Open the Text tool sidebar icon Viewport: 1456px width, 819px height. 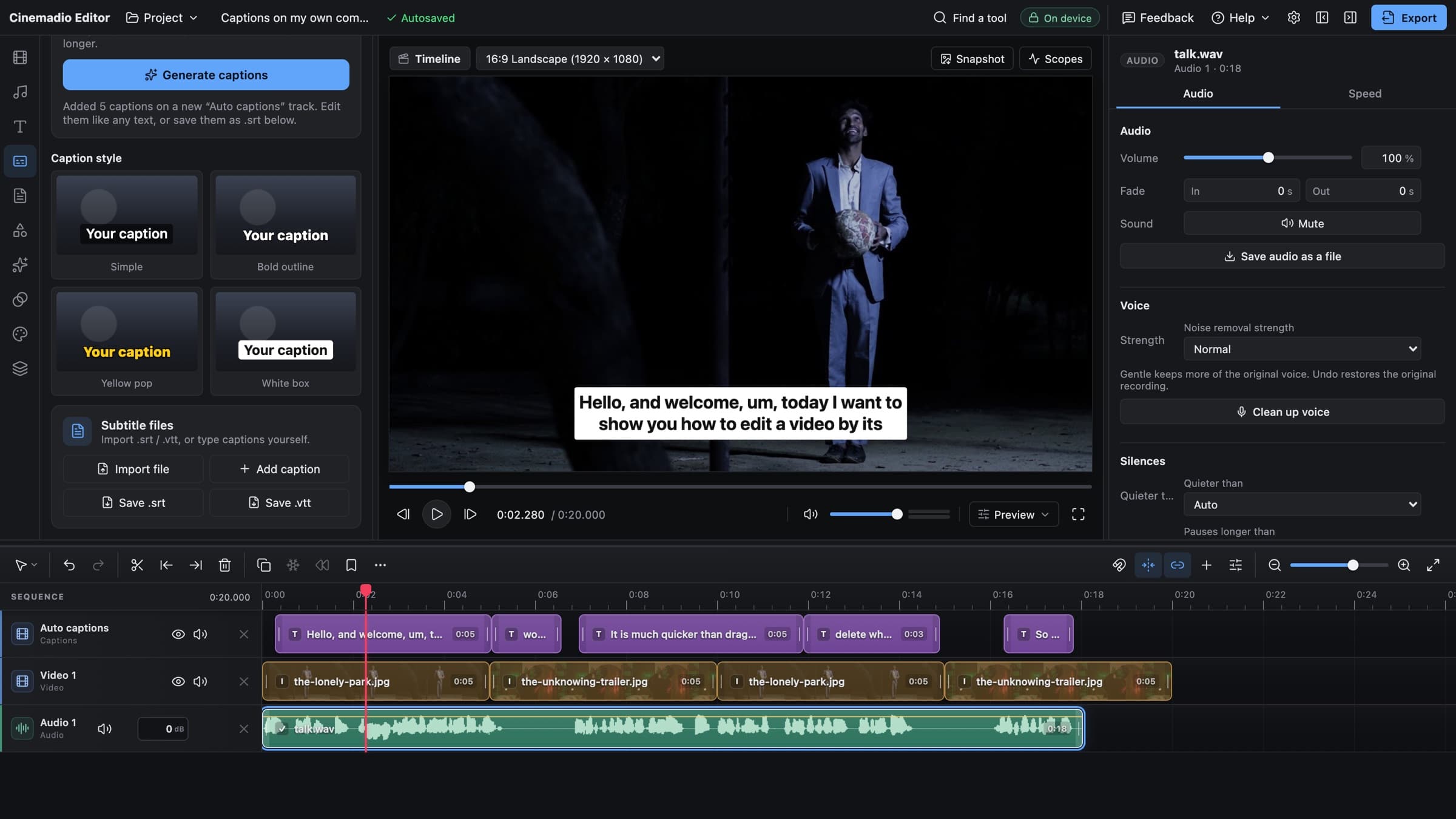(x=20, y=127)
